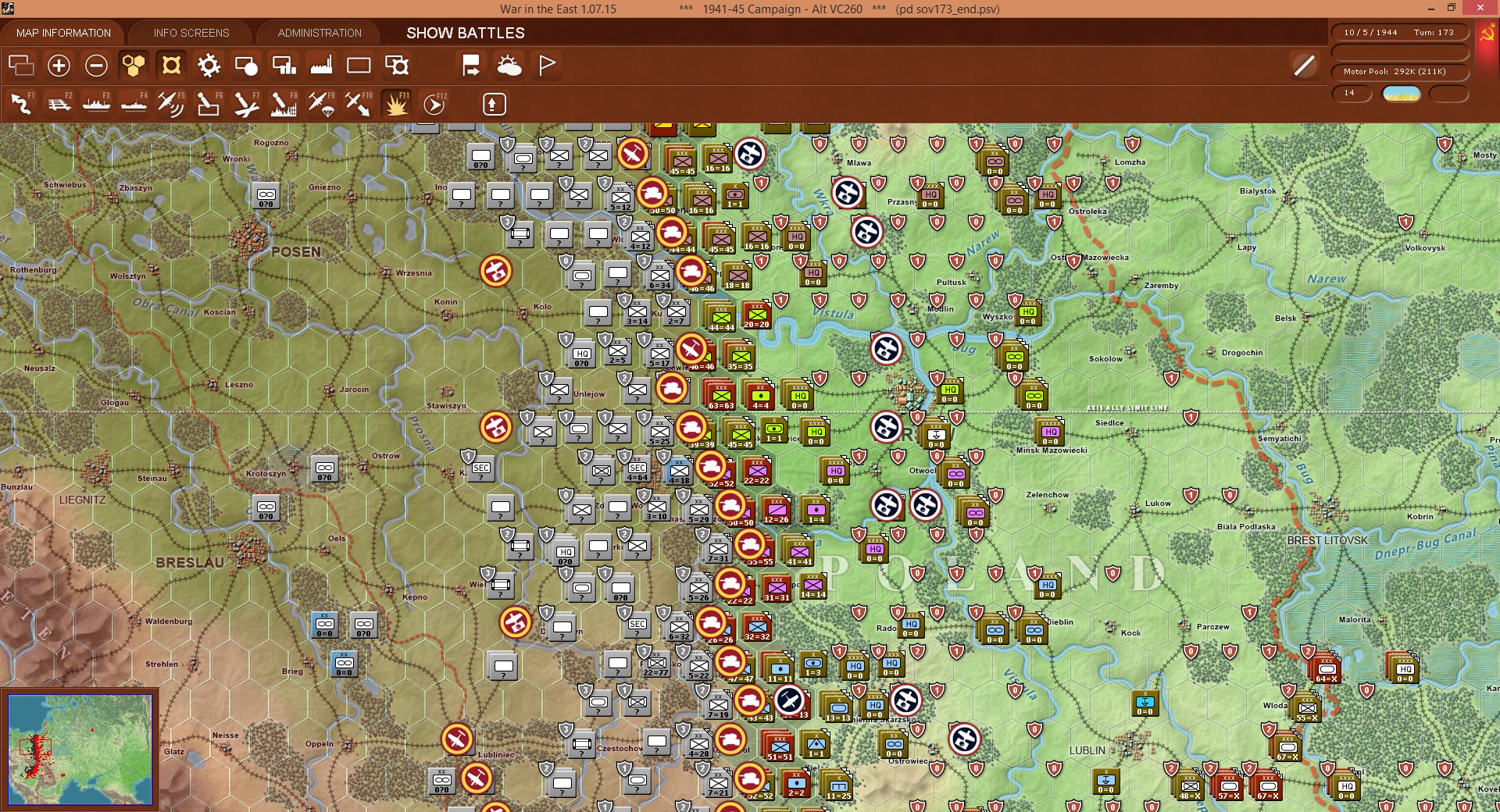Click the weather swatch with sky and wheat

tap(1402, 94)
